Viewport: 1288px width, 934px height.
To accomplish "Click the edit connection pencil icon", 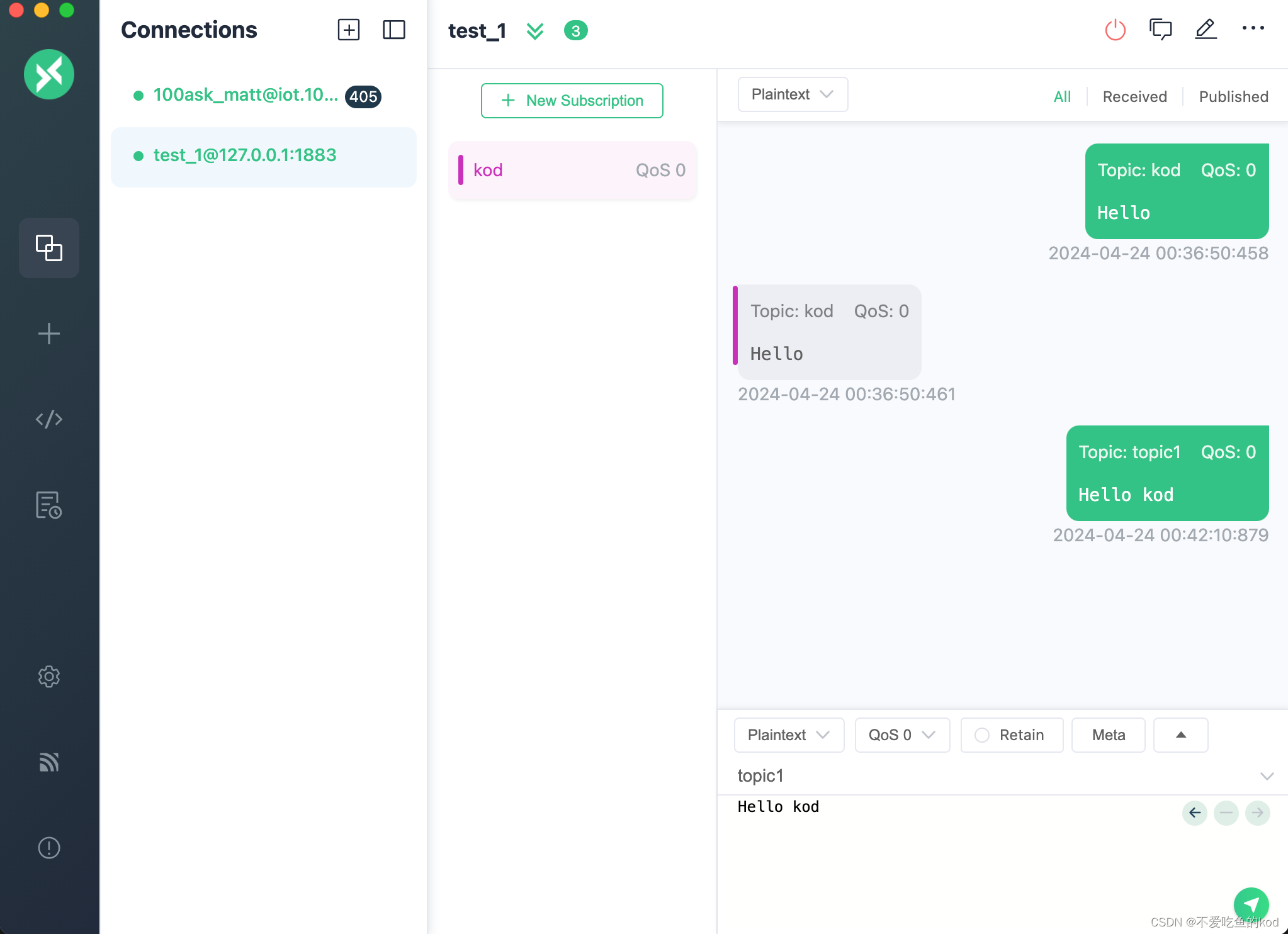I will coord(1206,30).
